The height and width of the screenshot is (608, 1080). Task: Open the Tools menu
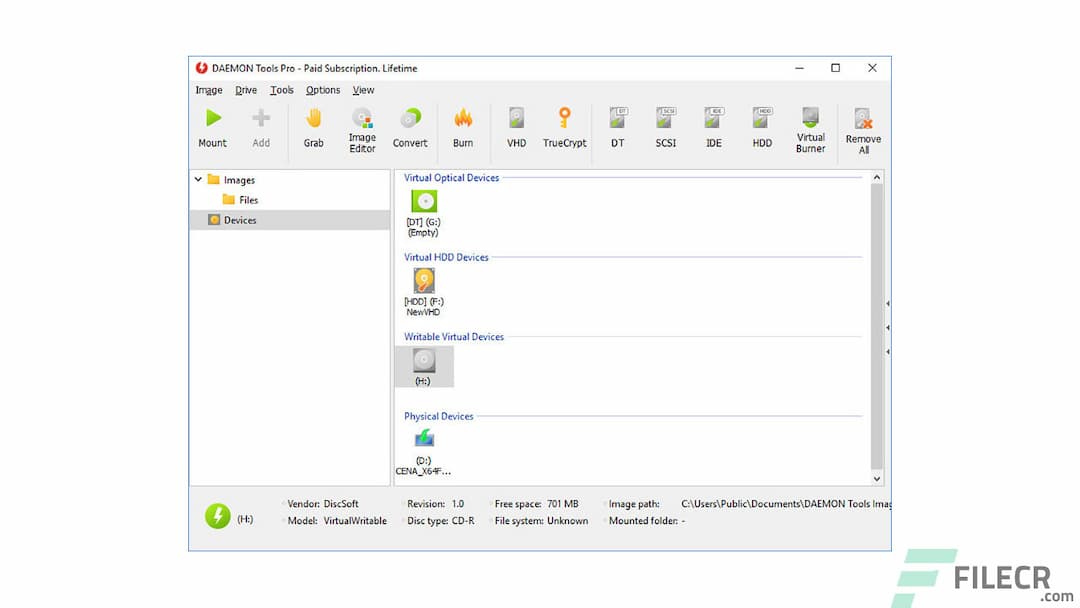point(281,89)
